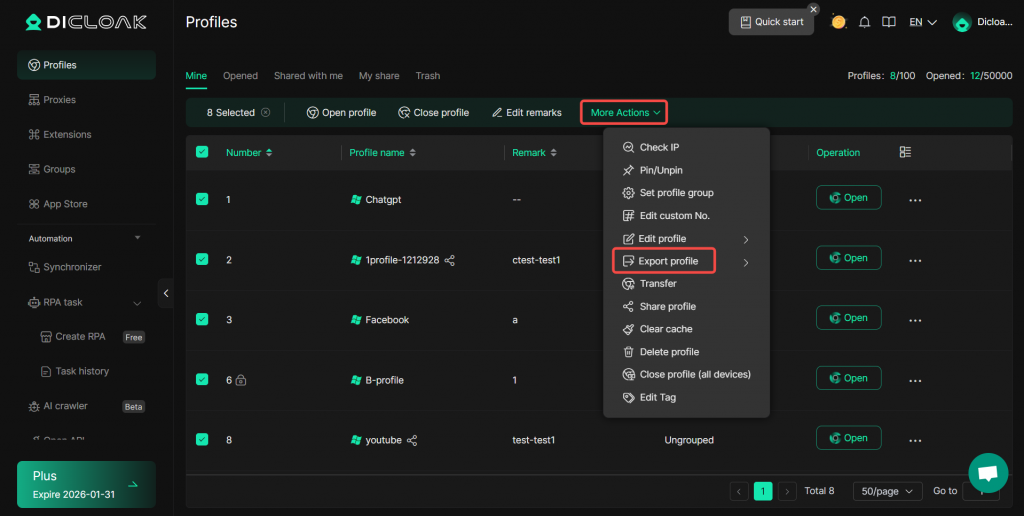
Task: Click the gold coin icon in header
Action: [838, 22]
